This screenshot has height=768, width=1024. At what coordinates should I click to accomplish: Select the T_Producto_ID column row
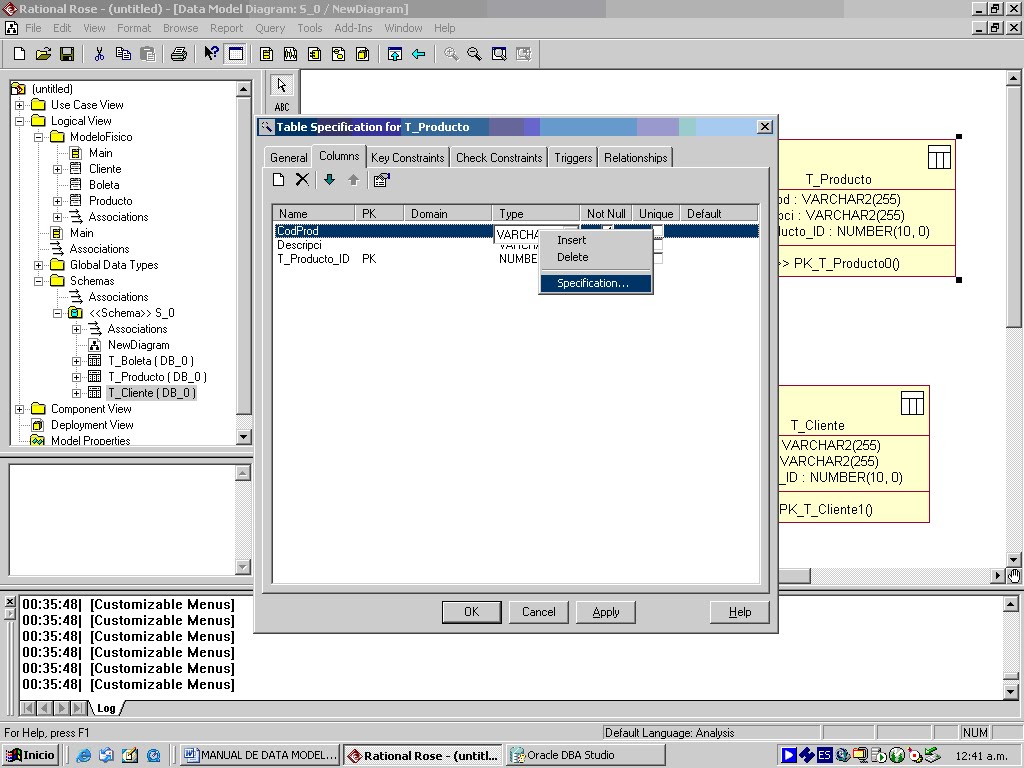tap(516, 259)
